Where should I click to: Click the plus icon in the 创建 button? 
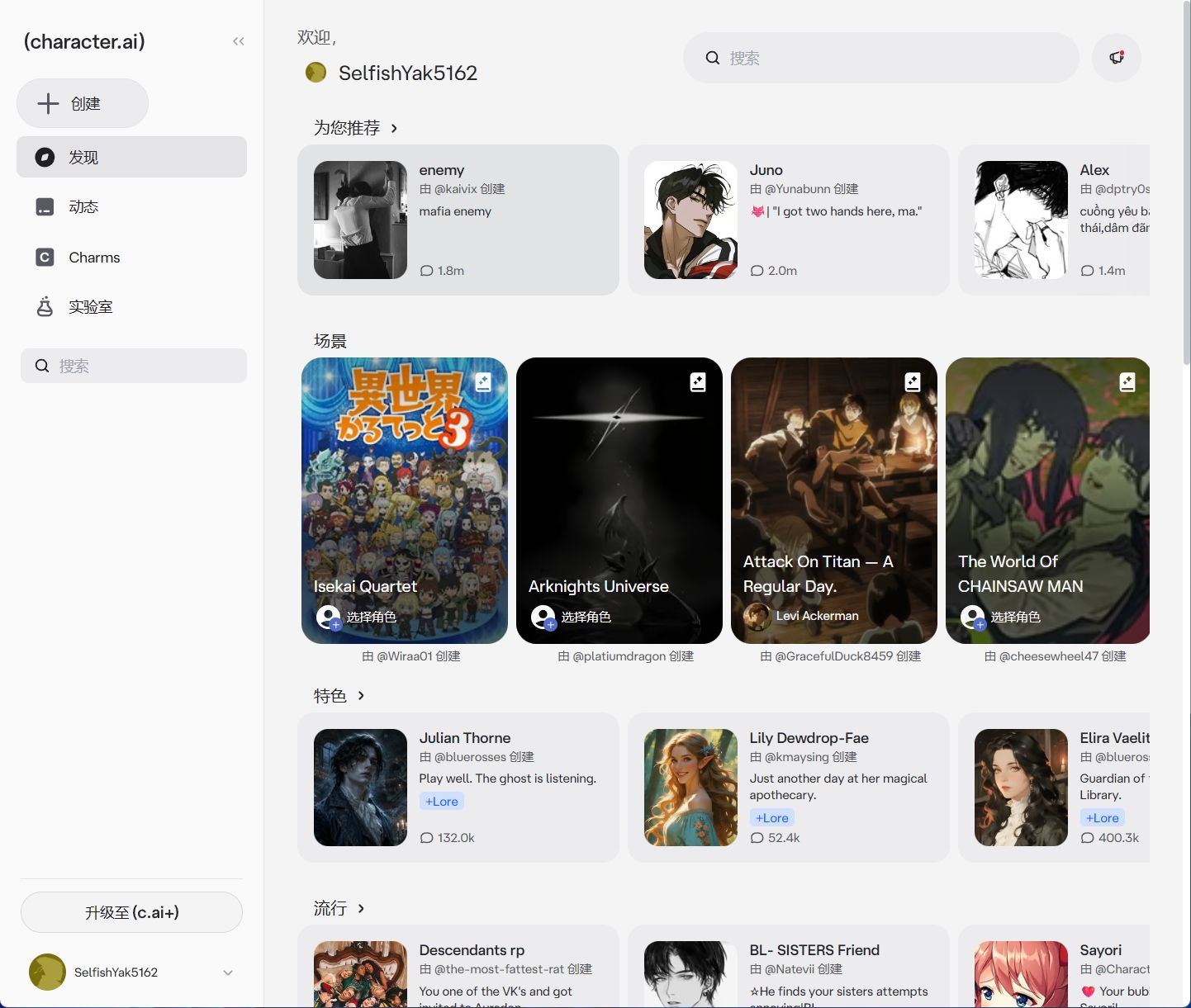[48, 103]
